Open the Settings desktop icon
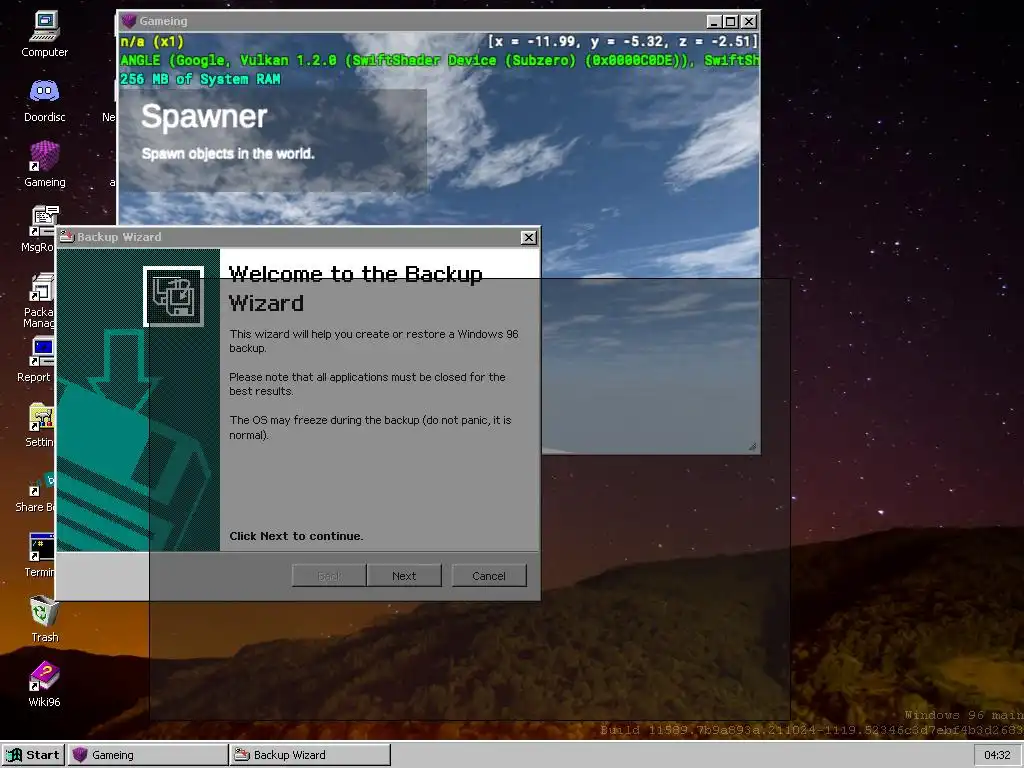 tap(40, 424)
